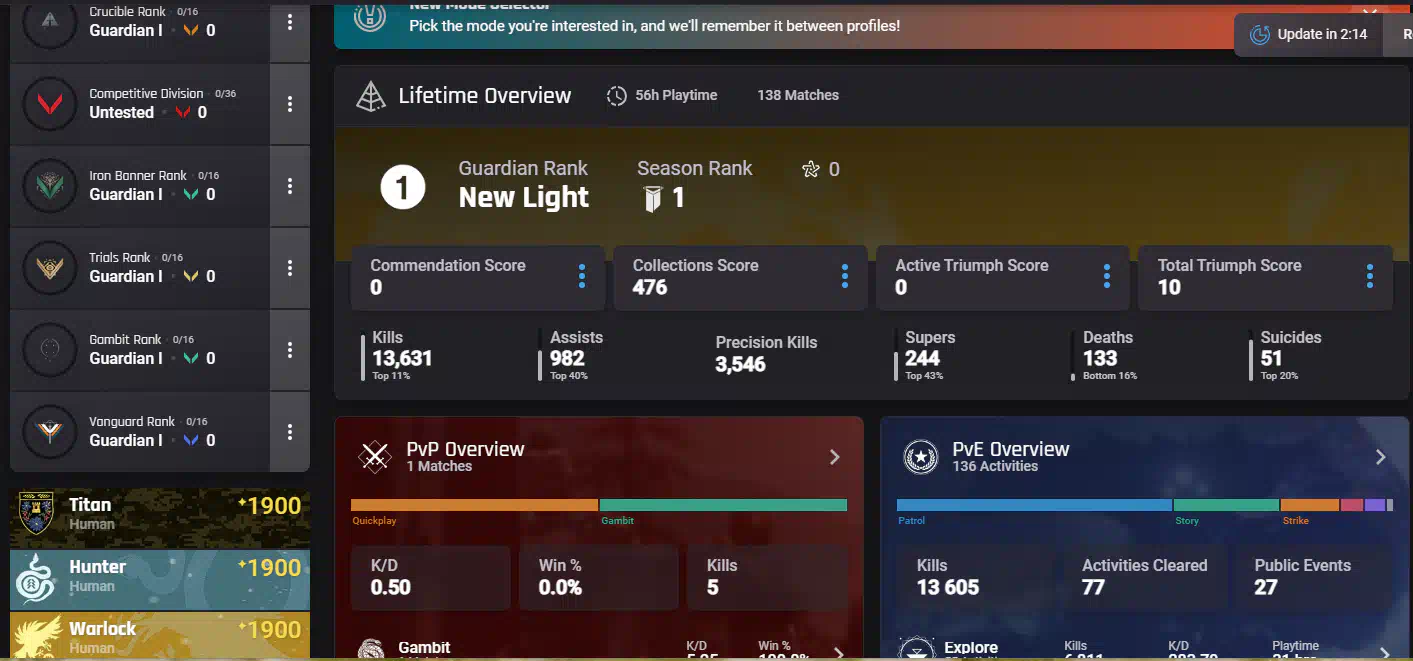Click the Crucible Rank emblem icon
Image resolution: width=1413 pixels, height=661 pixels.
49,22
